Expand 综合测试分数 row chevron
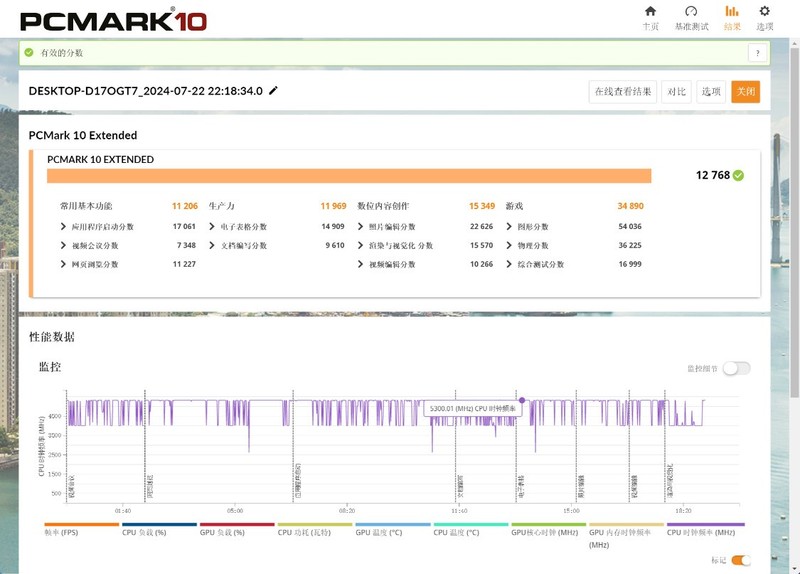Screen dimensions: 800x574 click(509, 264)
